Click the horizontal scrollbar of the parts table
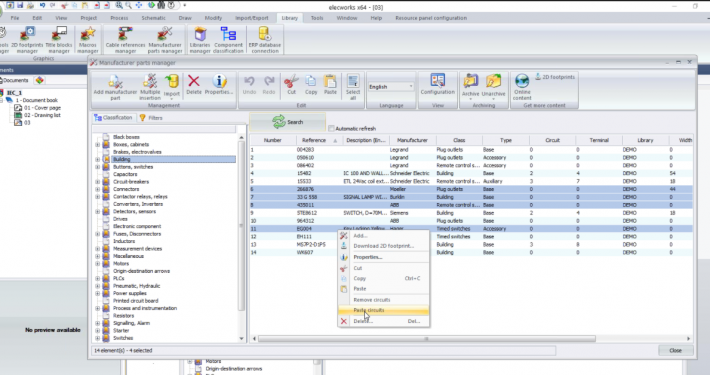Image resolution: width=710 pixels, height=375 pixels. coord(427,339)
